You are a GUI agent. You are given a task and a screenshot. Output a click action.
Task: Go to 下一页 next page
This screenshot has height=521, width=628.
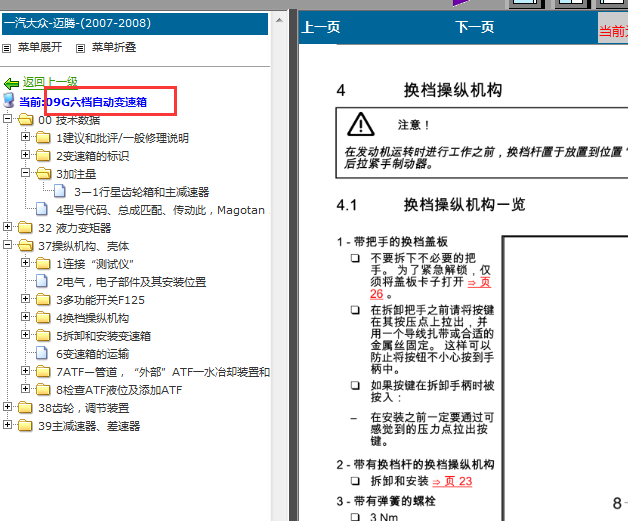point(474,27)
